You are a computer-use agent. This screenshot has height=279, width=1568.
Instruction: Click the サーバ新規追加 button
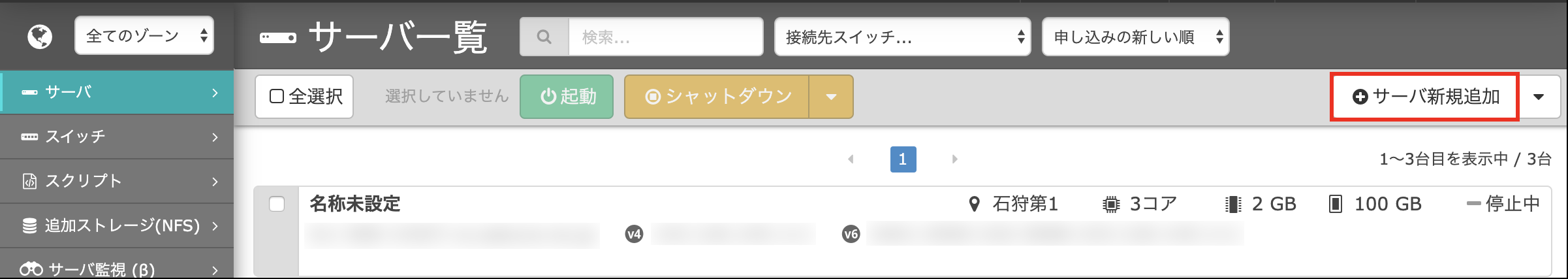(x=1425, y=97)
